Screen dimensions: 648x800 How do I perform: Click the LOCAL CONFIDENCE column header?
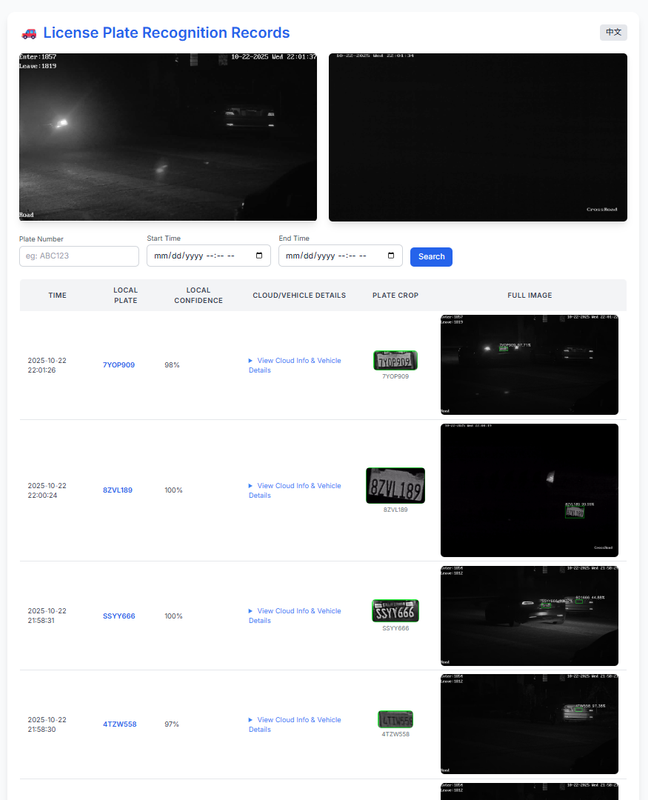tap(198, 295)
